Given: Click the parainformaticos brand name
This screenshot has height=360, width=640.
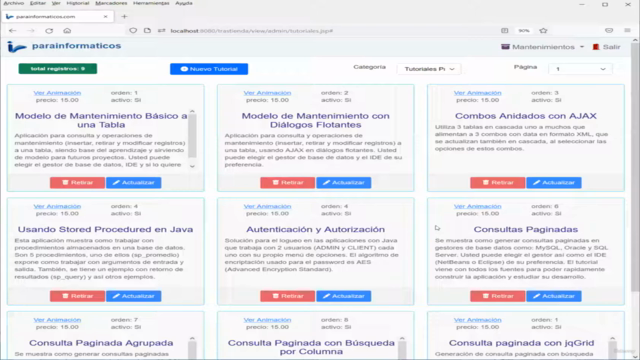Looking at the screenshot, I should click(x=76, y=46).
